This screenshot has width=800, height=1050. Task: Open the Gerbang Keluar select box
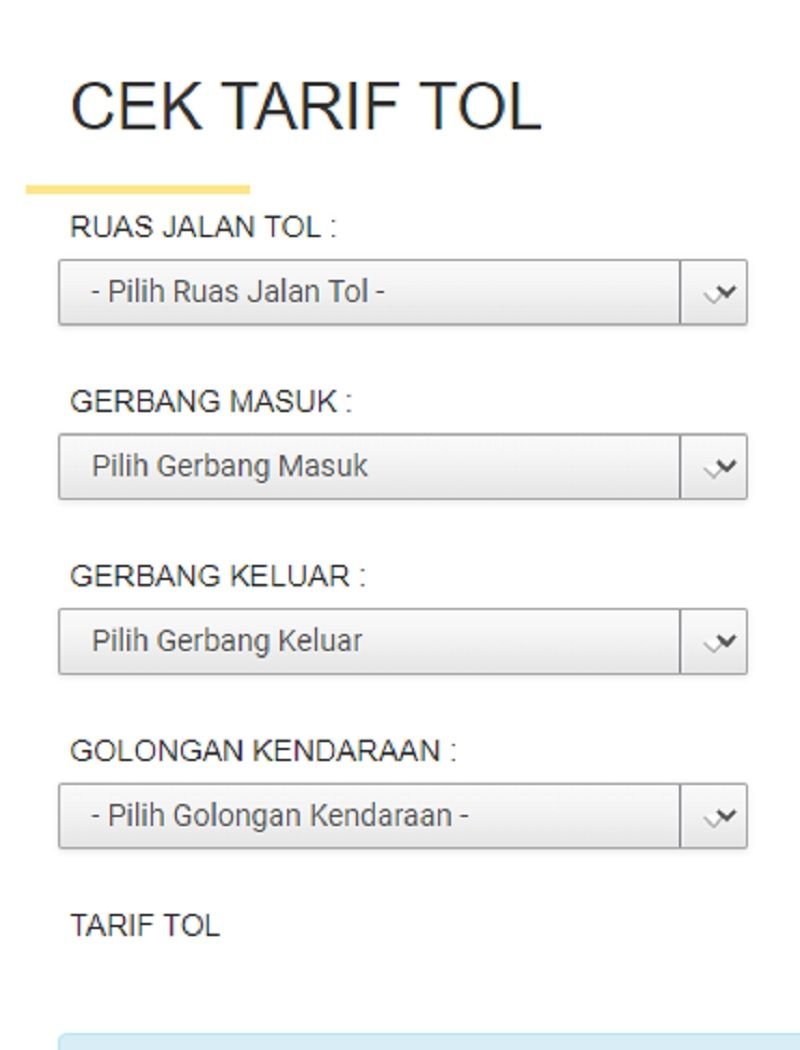369,642
